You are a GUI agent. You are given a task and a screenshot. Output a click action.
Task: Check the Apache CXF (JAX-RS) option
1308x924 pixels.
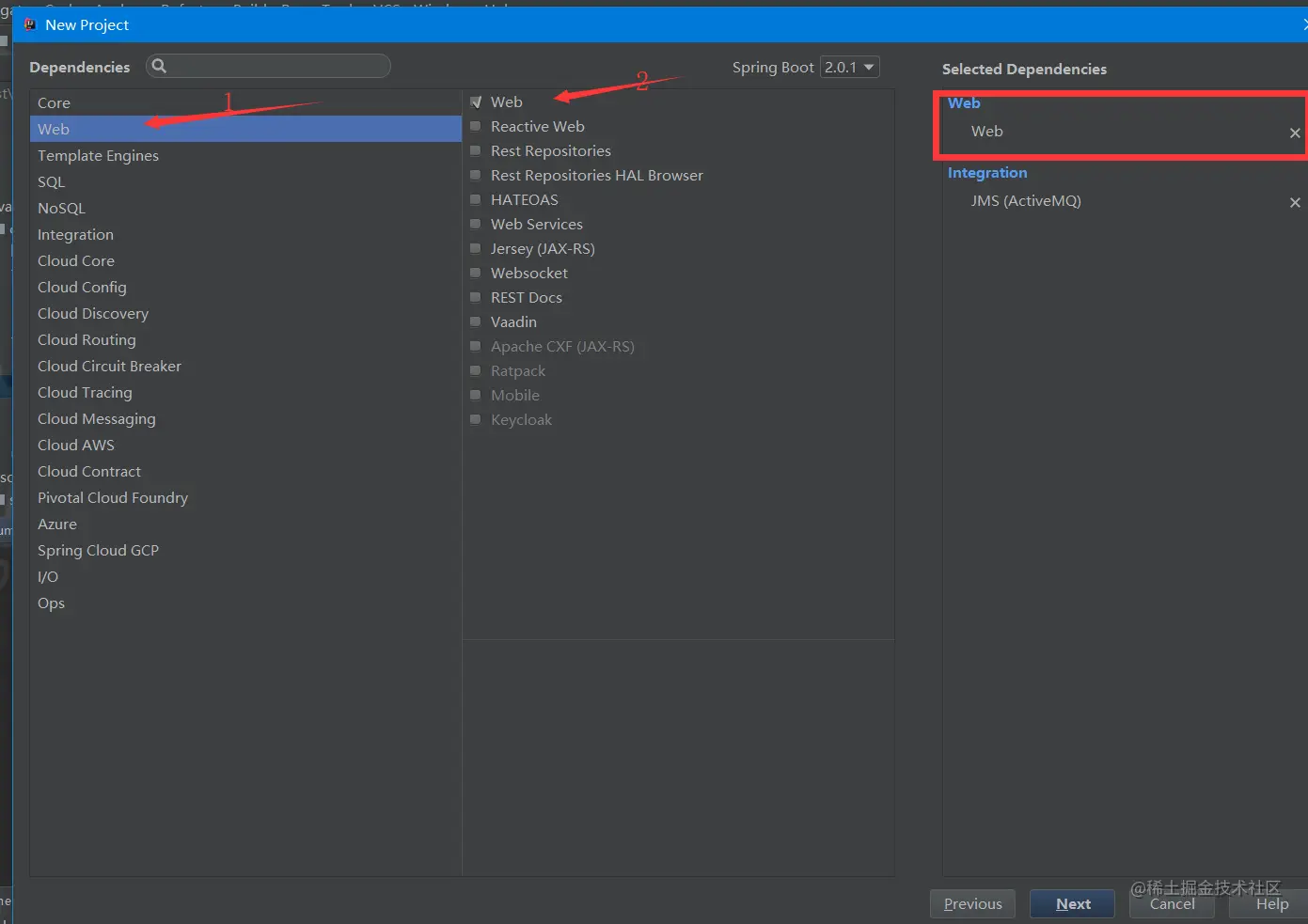(x=476, y=346)
